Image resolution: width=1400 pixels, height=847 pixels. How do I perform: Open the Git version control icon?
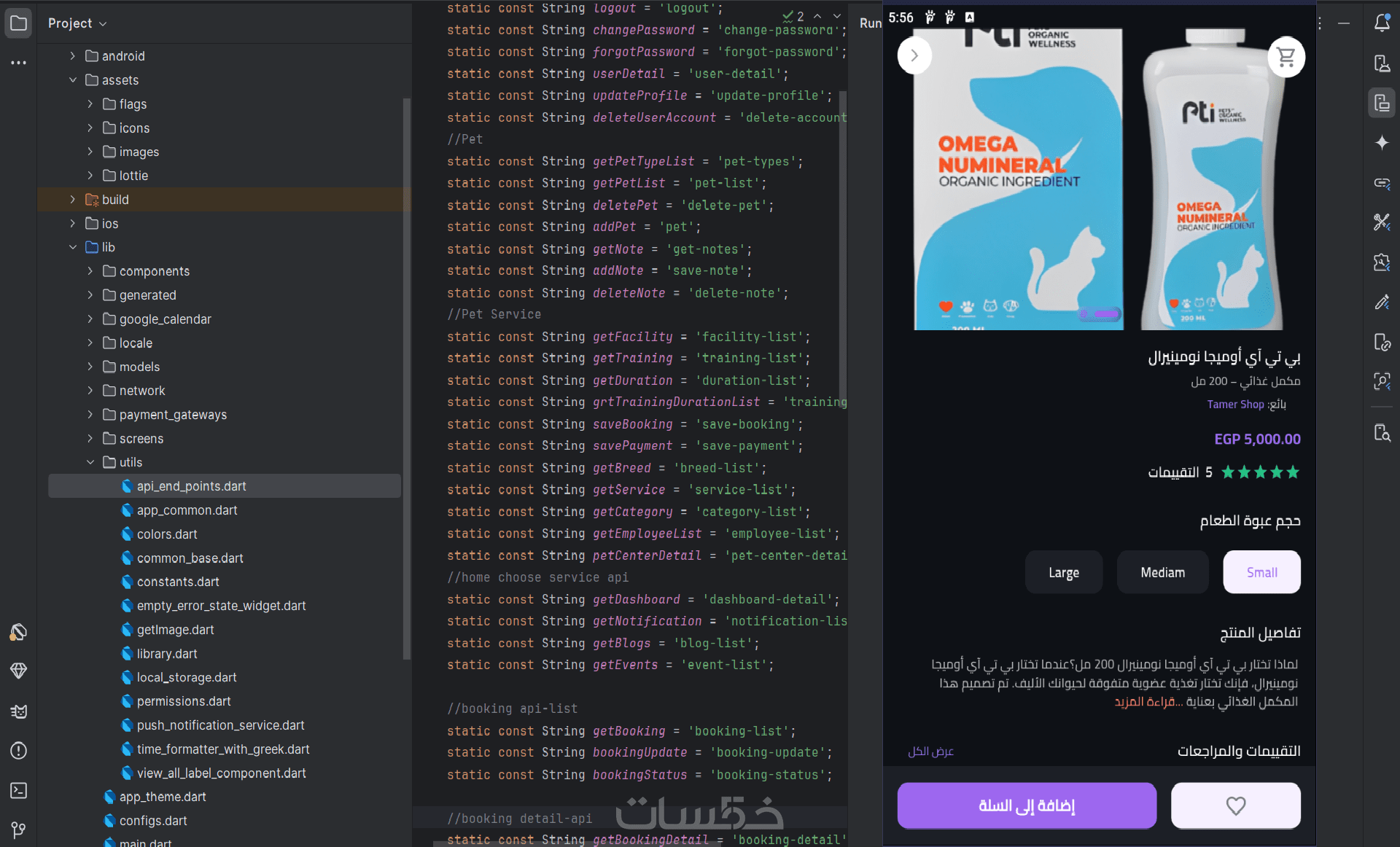(x=19, y=830)
